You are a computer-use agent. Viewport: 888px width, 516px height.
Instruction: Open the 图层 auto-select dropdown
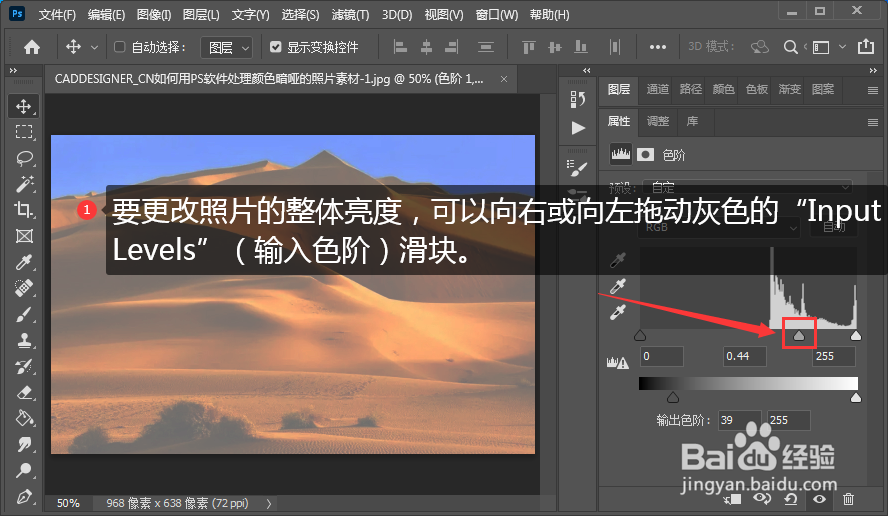click(227, 48)
